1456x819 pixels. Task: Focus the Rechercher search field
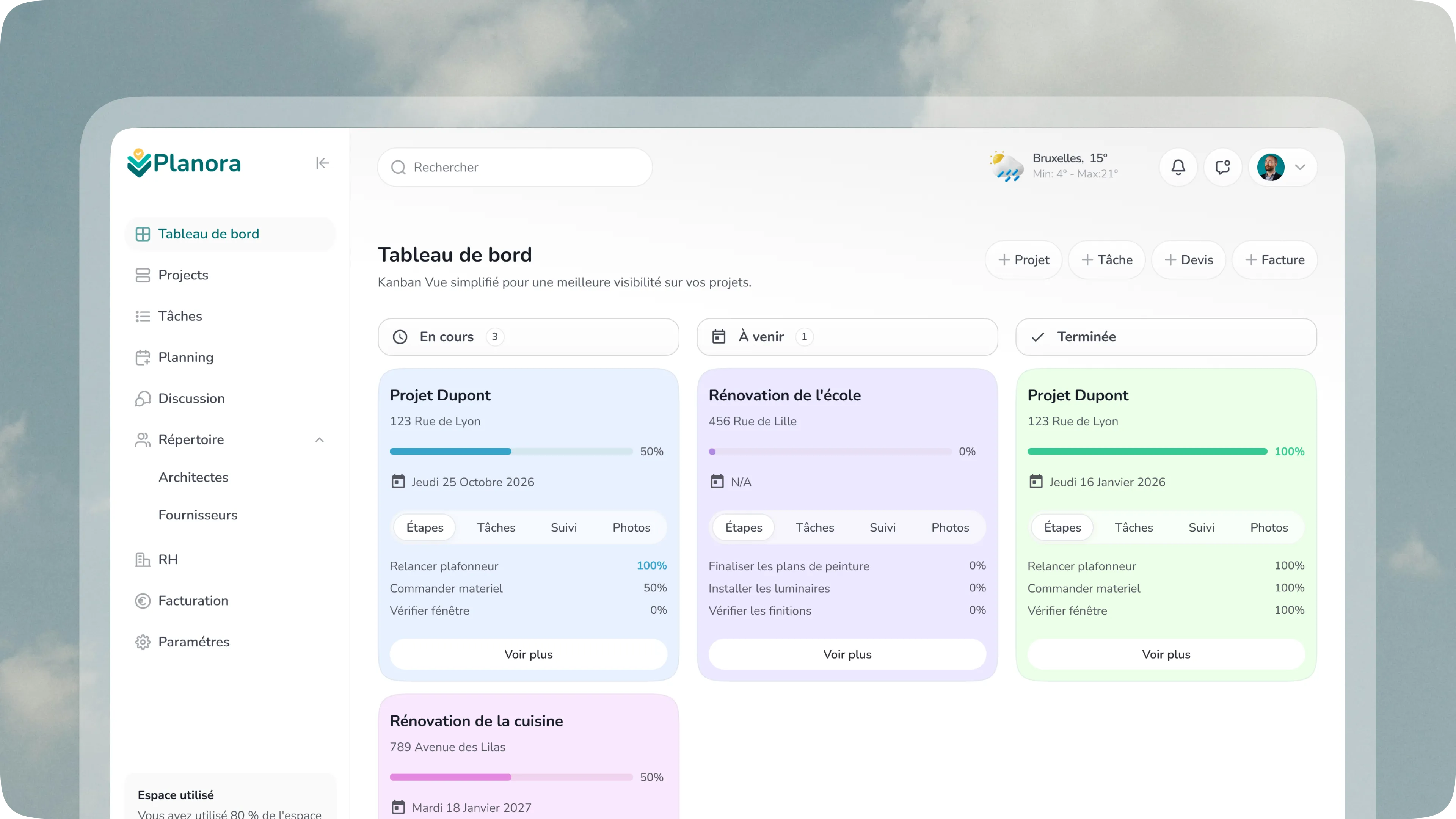point(515,167)
